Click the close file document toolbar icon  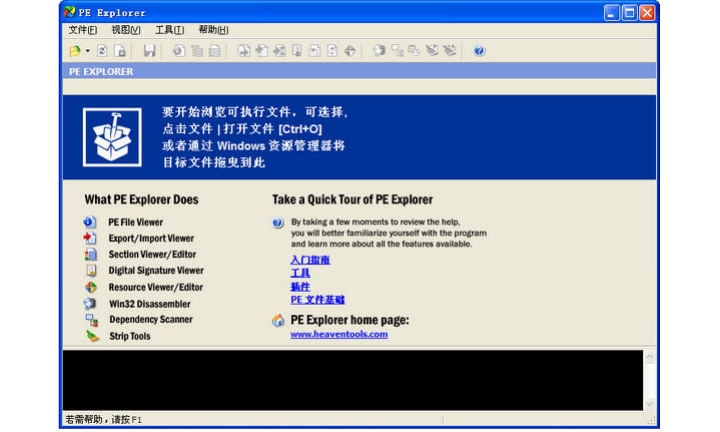coord(120,50)
